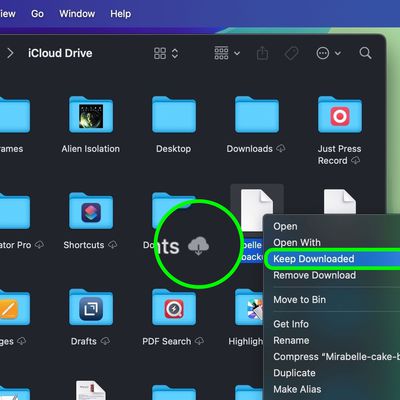Click the Share toolbar icon

(x=262, y=53)
